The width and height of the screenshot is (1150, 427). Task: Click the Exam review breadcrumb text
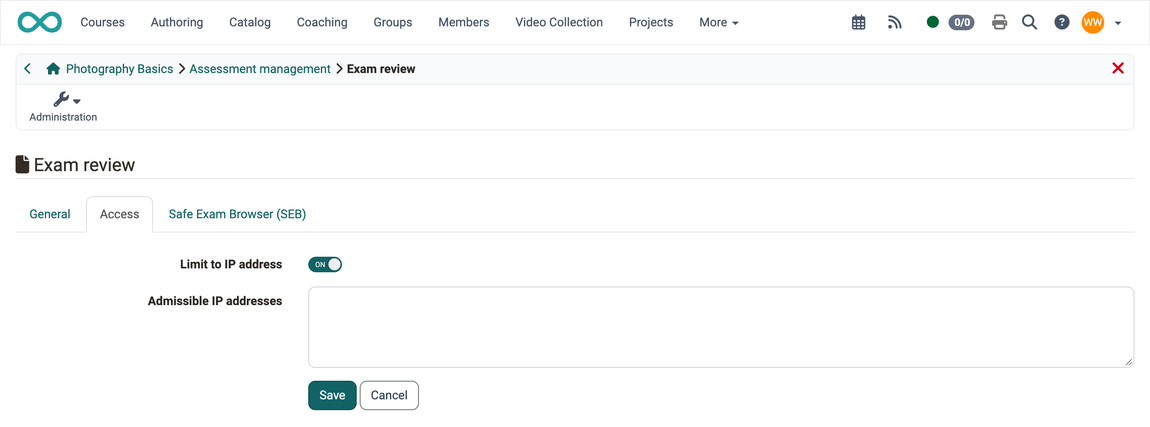coord(381,69)
